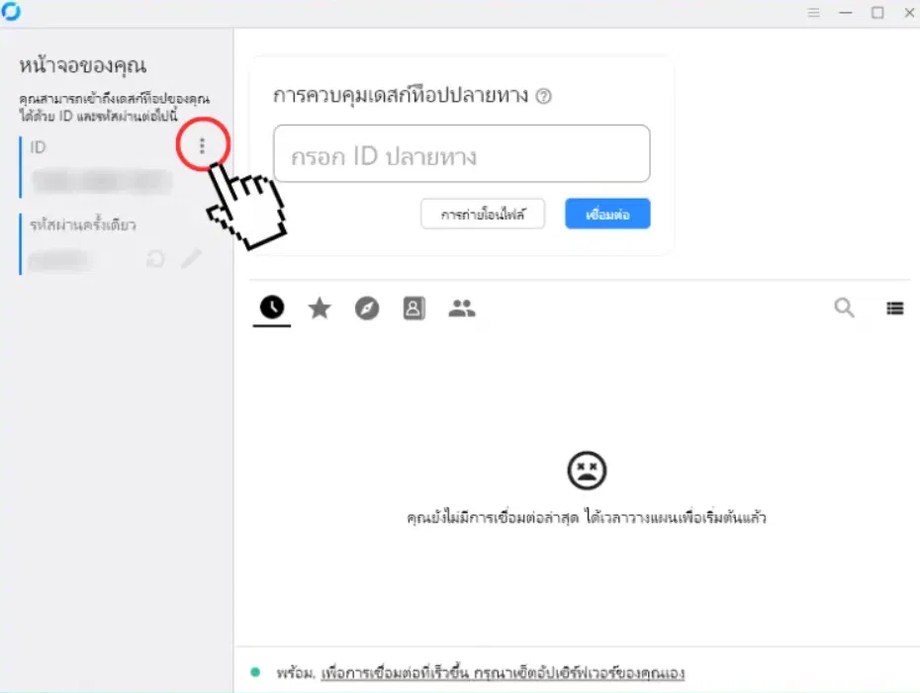Toggle the list view layout icon

point(895,308)
